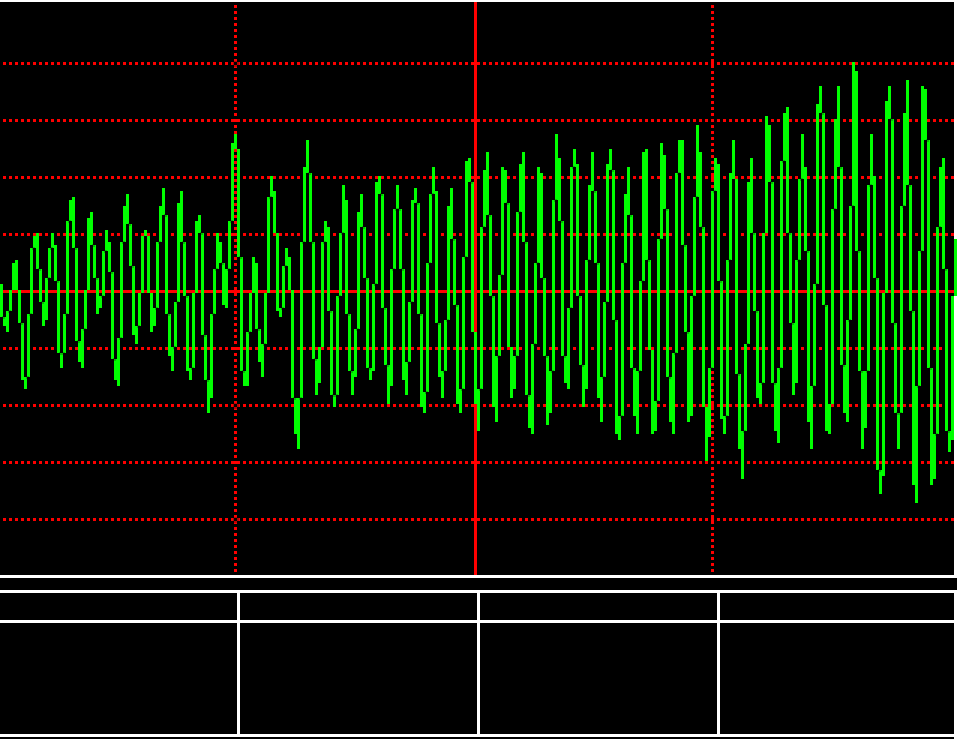The height and width of the screenshot is (739, 957).
Task: Click the green spike at left dotted line
Action: click(235, 140)
